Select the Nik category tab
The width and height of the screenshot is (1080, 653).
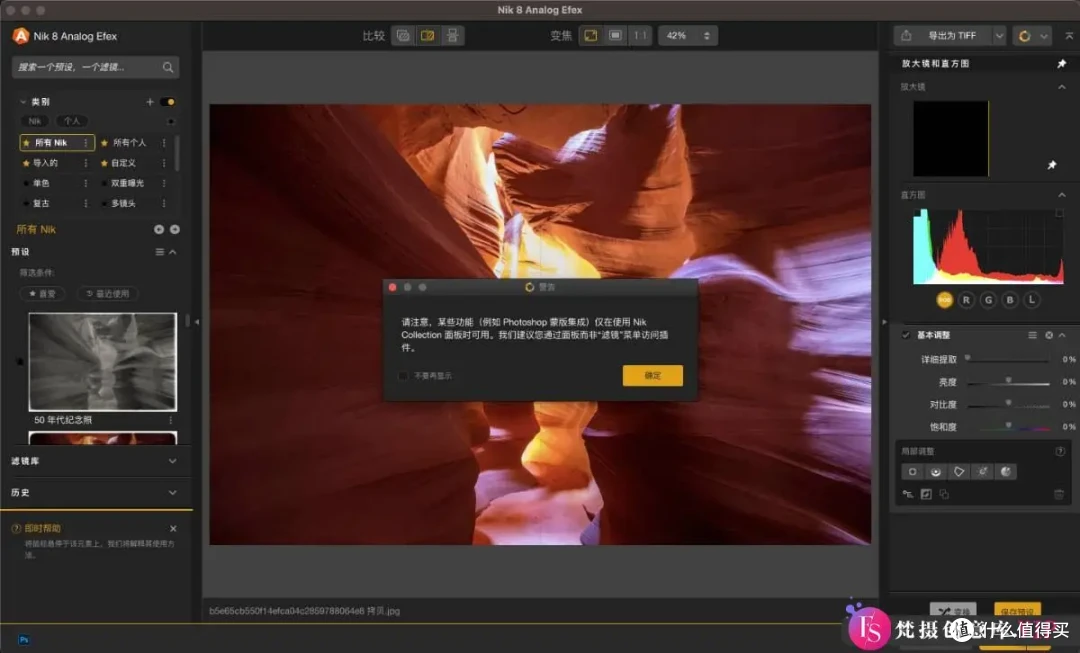[x=35, y=121]
